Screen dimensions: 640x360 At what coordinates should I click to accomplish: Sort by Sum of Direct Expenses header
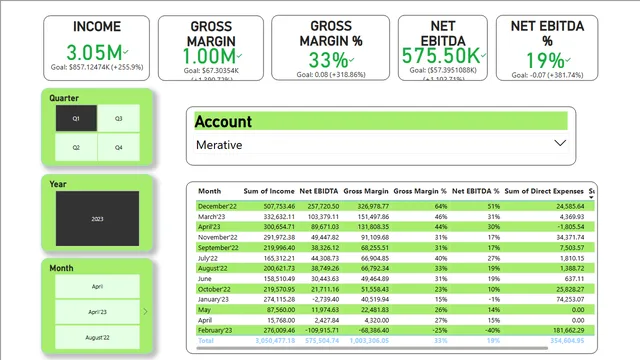pos(544,191)
